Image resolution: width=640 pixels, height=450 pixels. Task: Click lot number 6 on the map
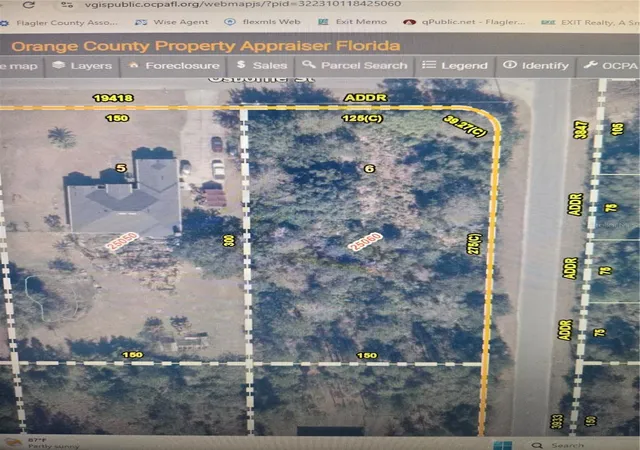point(369,169)
